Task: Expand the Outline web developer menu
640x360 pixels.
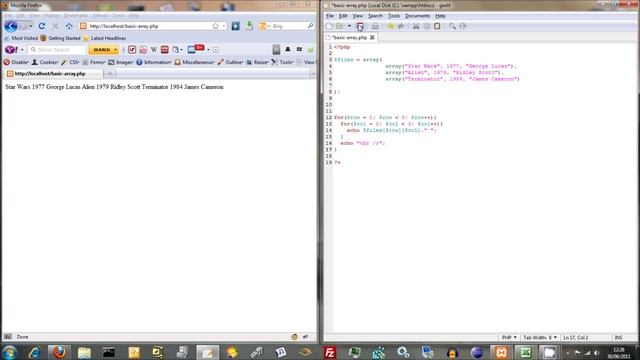Action: pyautogui.click(x=231, y=62)
